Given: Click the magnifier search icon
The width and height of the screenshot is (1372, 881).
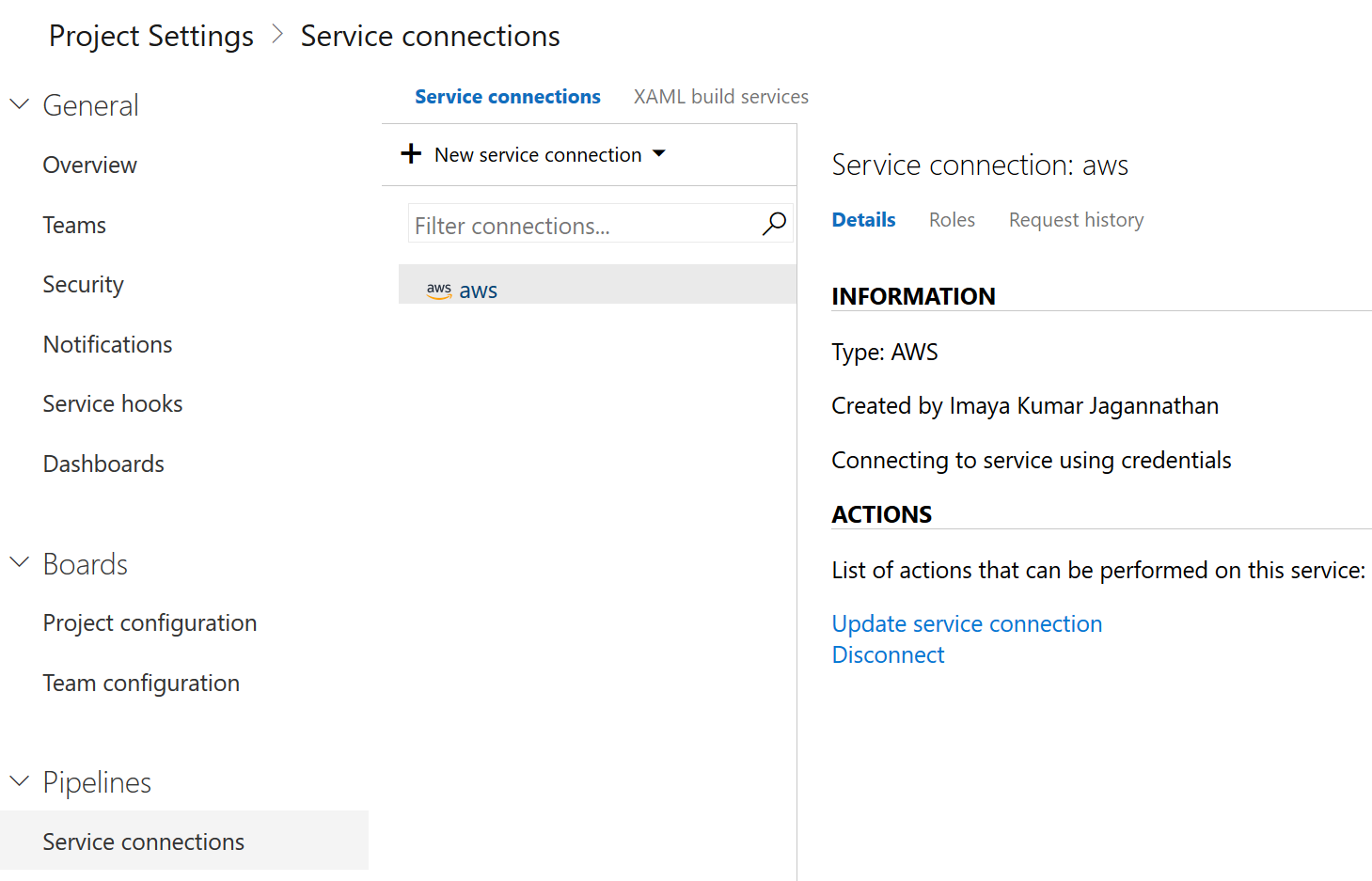Looking at the screenshot, I should point(774,224).
